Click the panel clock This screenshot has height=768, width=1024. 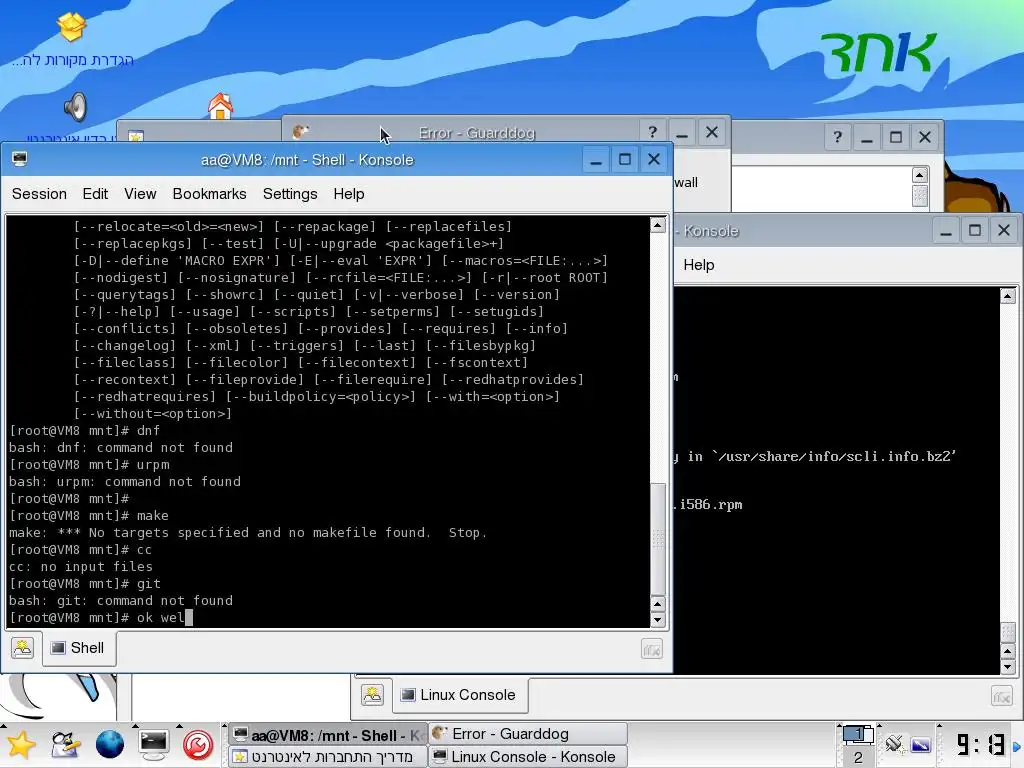tap(981, 744)
